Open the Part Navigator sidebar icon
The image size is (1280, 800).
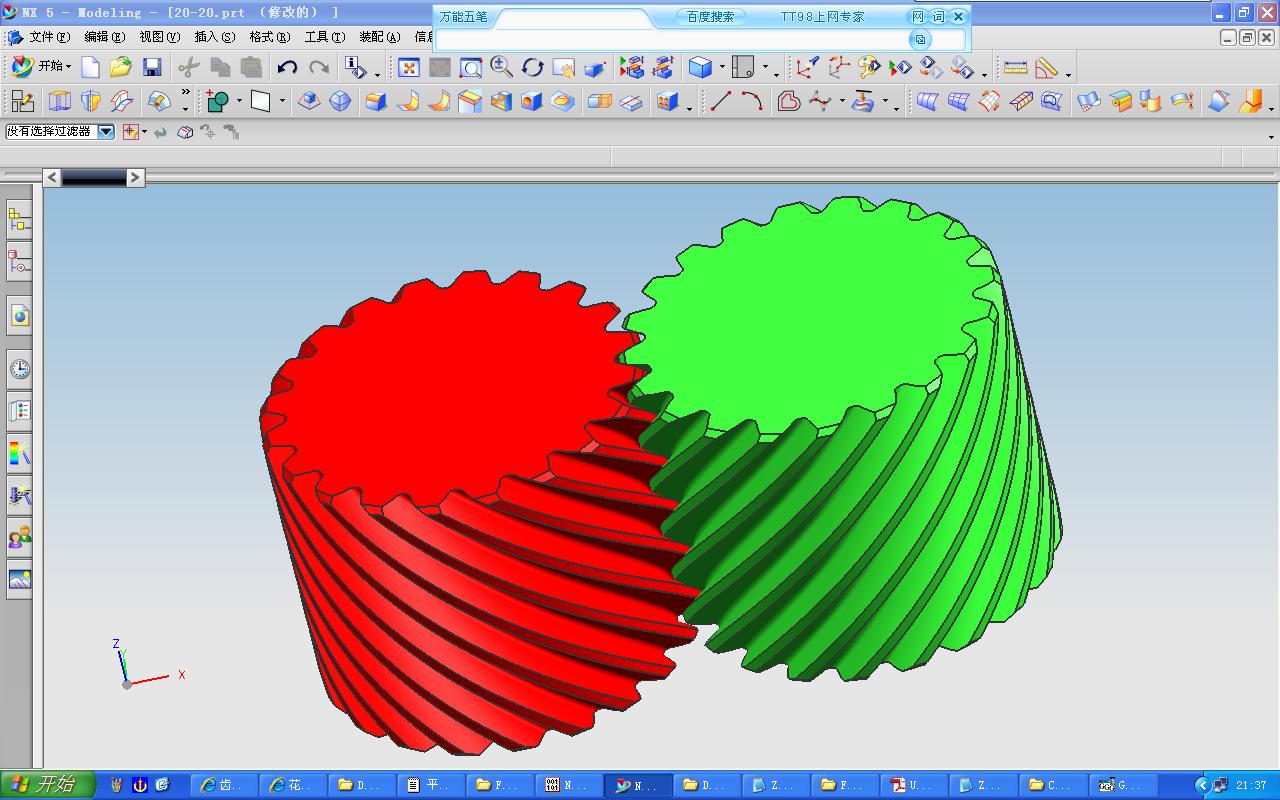tap(19, 262)
